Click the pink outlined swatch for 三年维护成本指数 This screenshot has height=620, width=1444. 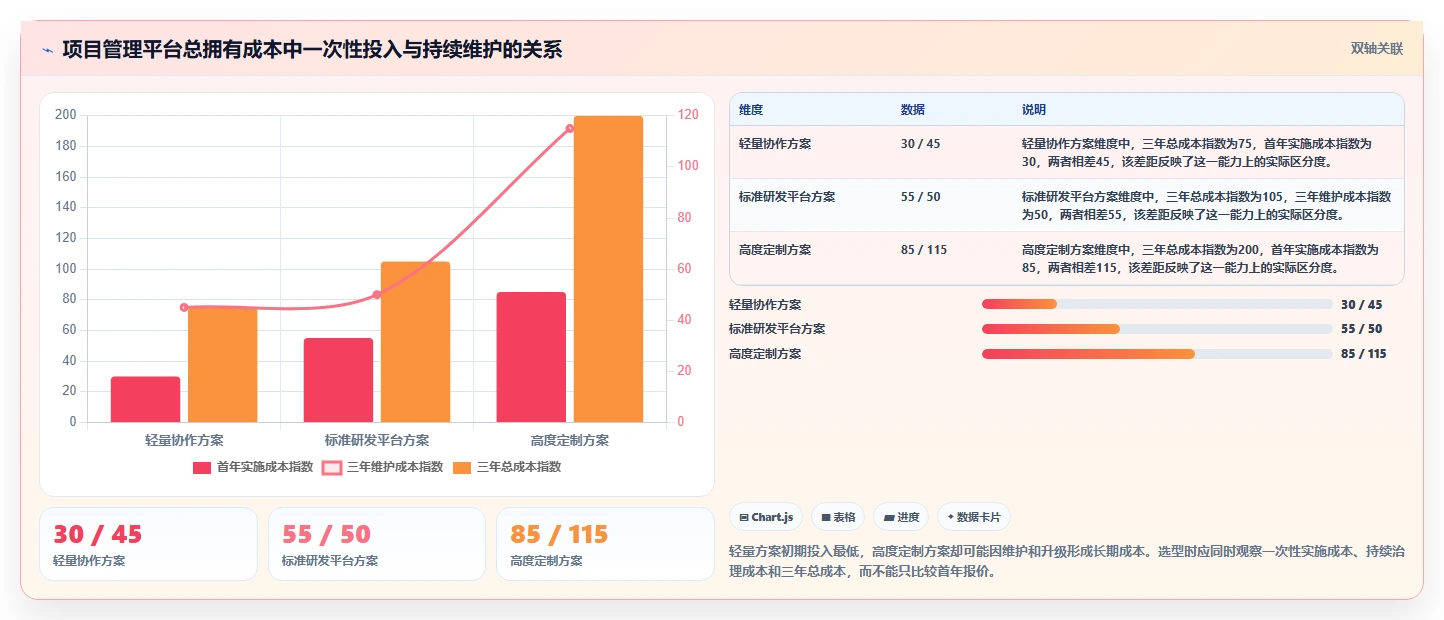[x=332, y=467]
